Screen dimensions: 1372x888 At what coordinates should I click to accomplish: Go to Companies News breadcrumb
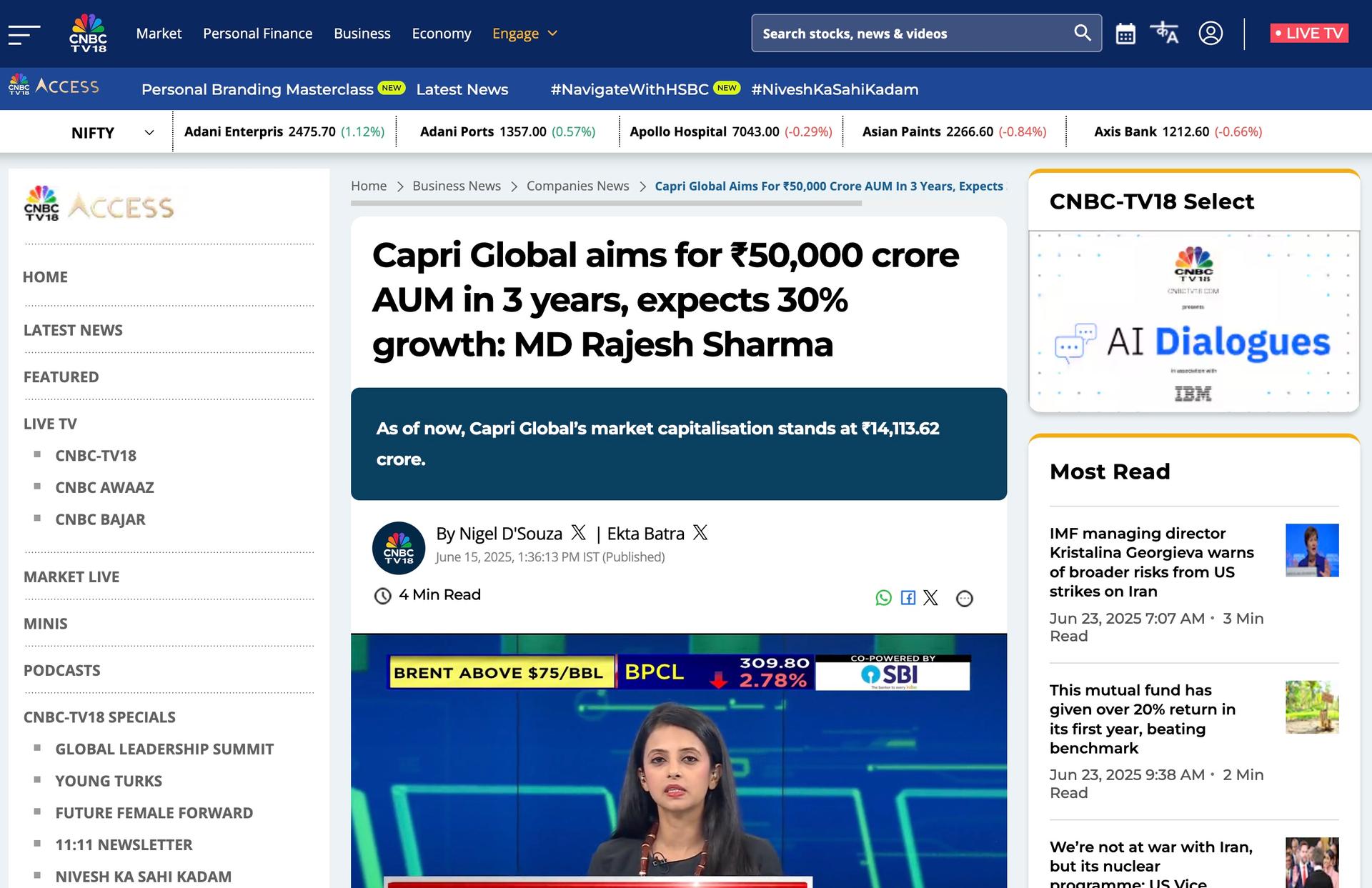(x=578, y=186)
